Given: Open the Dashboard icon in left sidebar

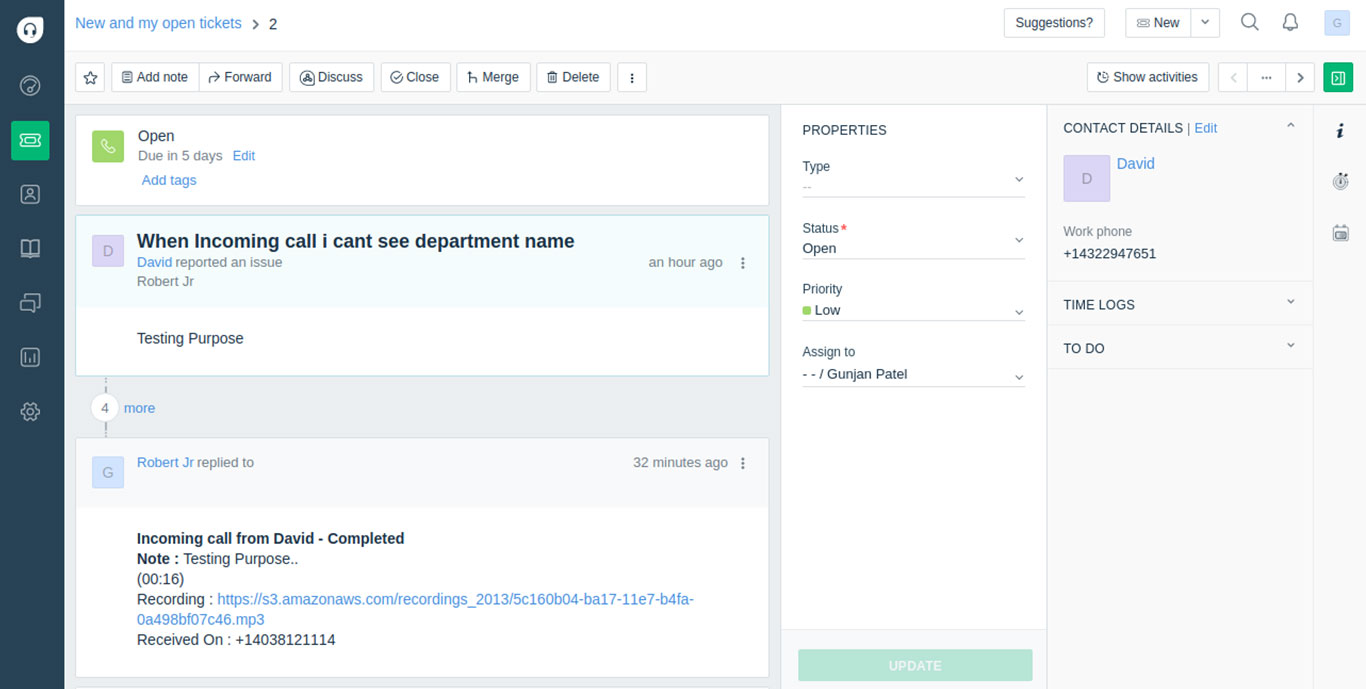Looking at the screenshot, I should click(30, 86).
